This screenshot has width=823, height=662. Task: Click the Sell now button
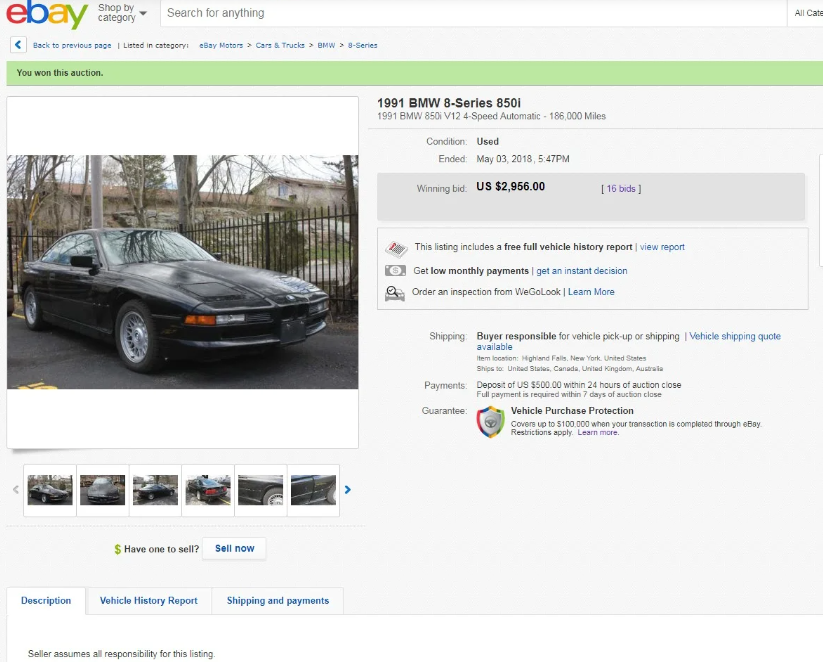pyautogui.click(x=234, y=549)
